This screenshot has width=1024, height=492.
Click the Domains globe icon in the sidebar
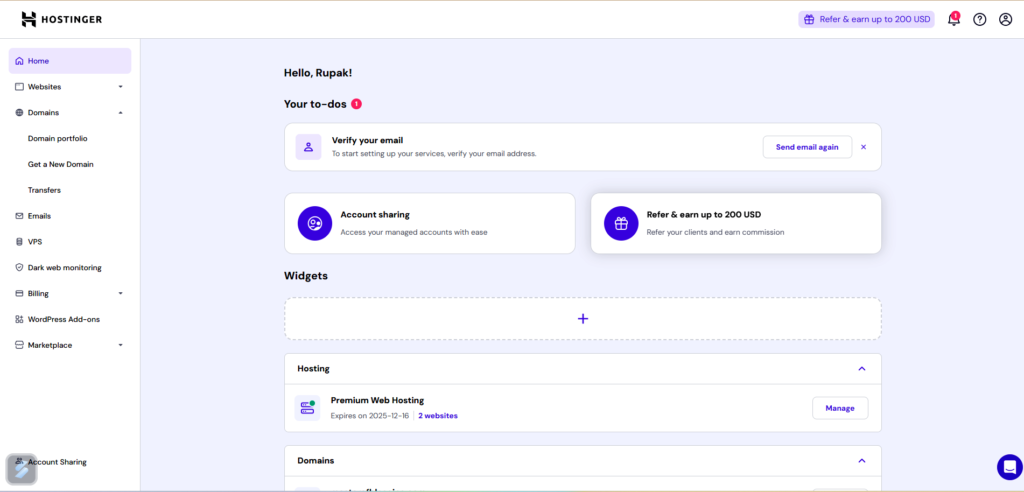19,112
